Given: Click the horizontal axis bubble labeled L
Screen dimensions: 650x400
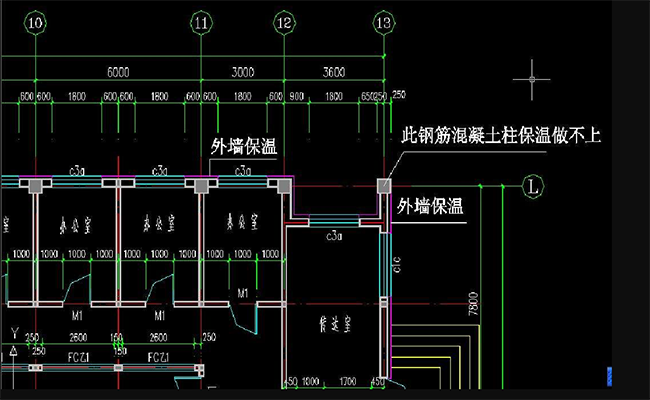Looking at the screenshot, I should click(533, 185).
